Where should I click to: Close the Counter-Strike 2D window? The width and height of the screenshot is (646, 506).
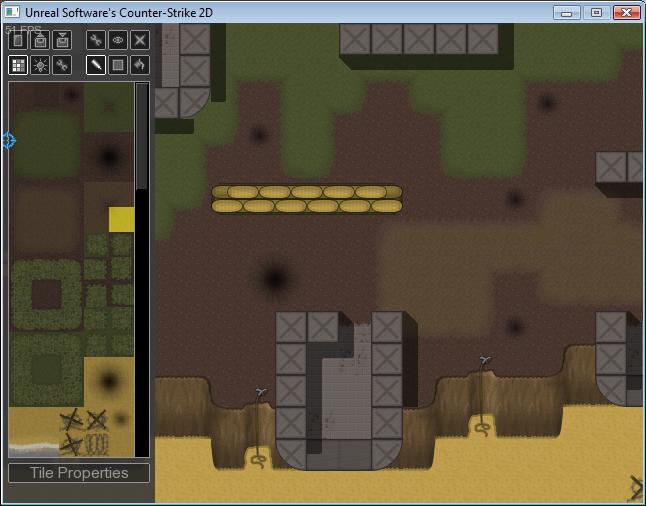(x=626, y=13)
